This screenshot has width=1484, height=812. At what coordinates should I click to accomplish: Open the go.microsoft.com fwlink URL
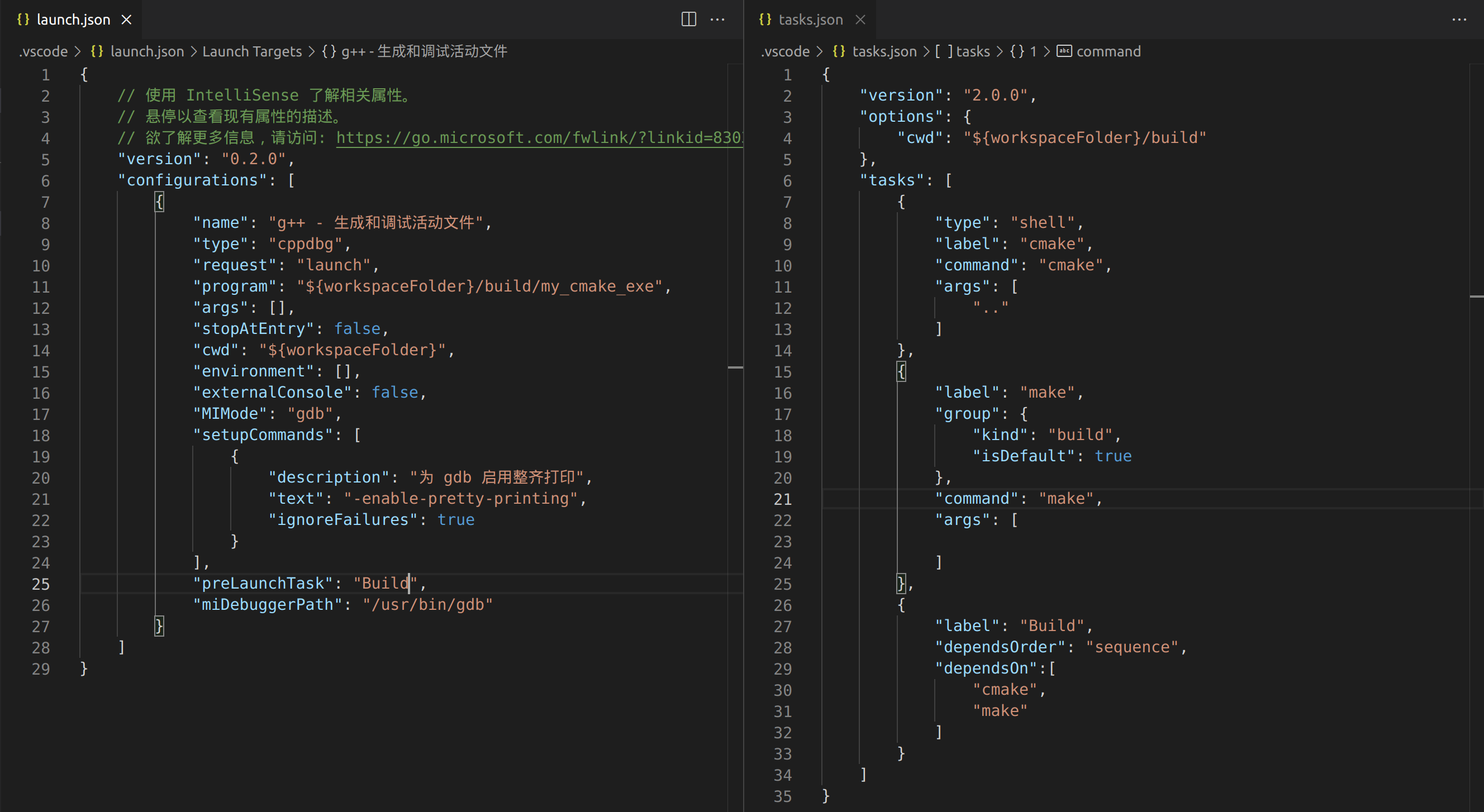point(539,137)
